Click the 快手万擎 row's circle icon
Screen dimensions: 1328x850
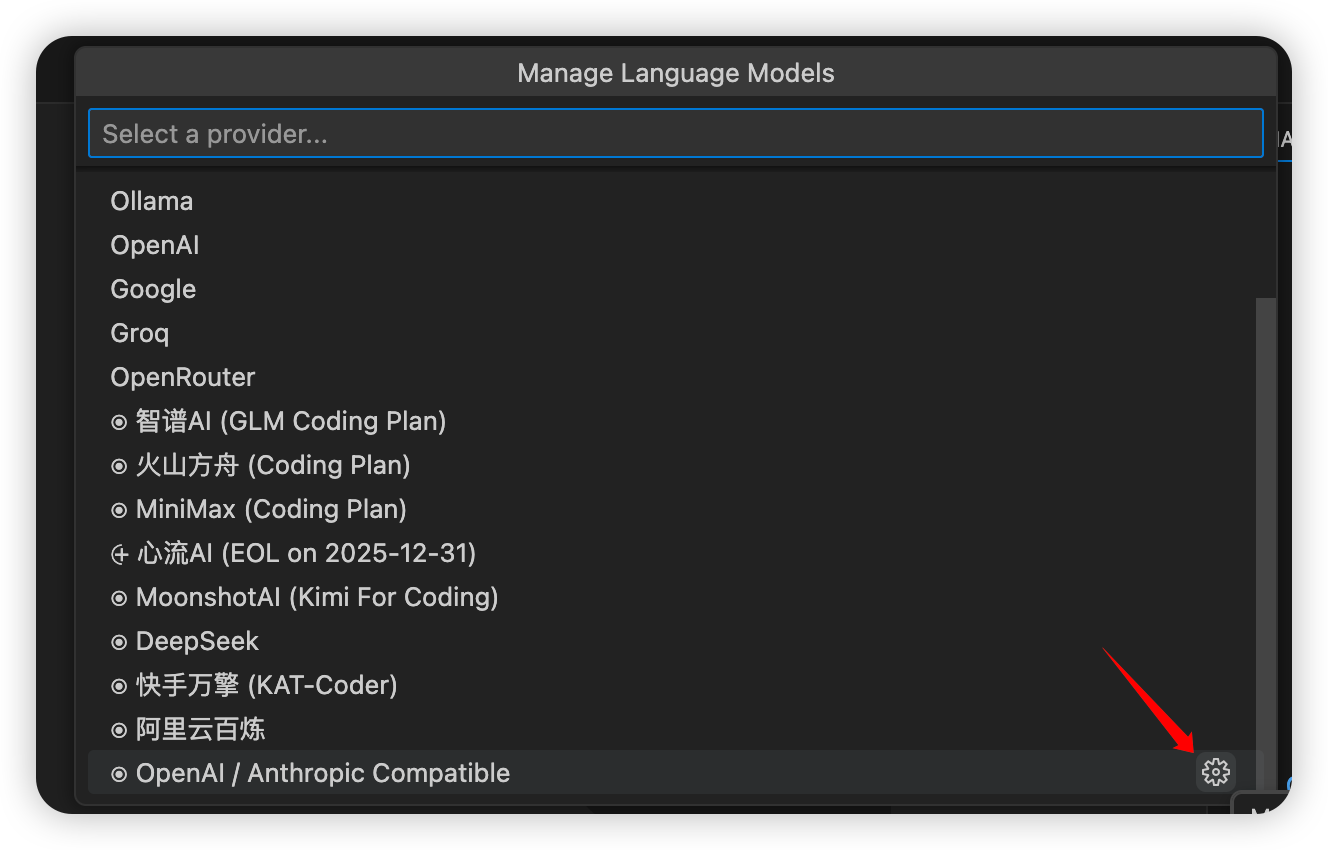[x=119, y=686]
